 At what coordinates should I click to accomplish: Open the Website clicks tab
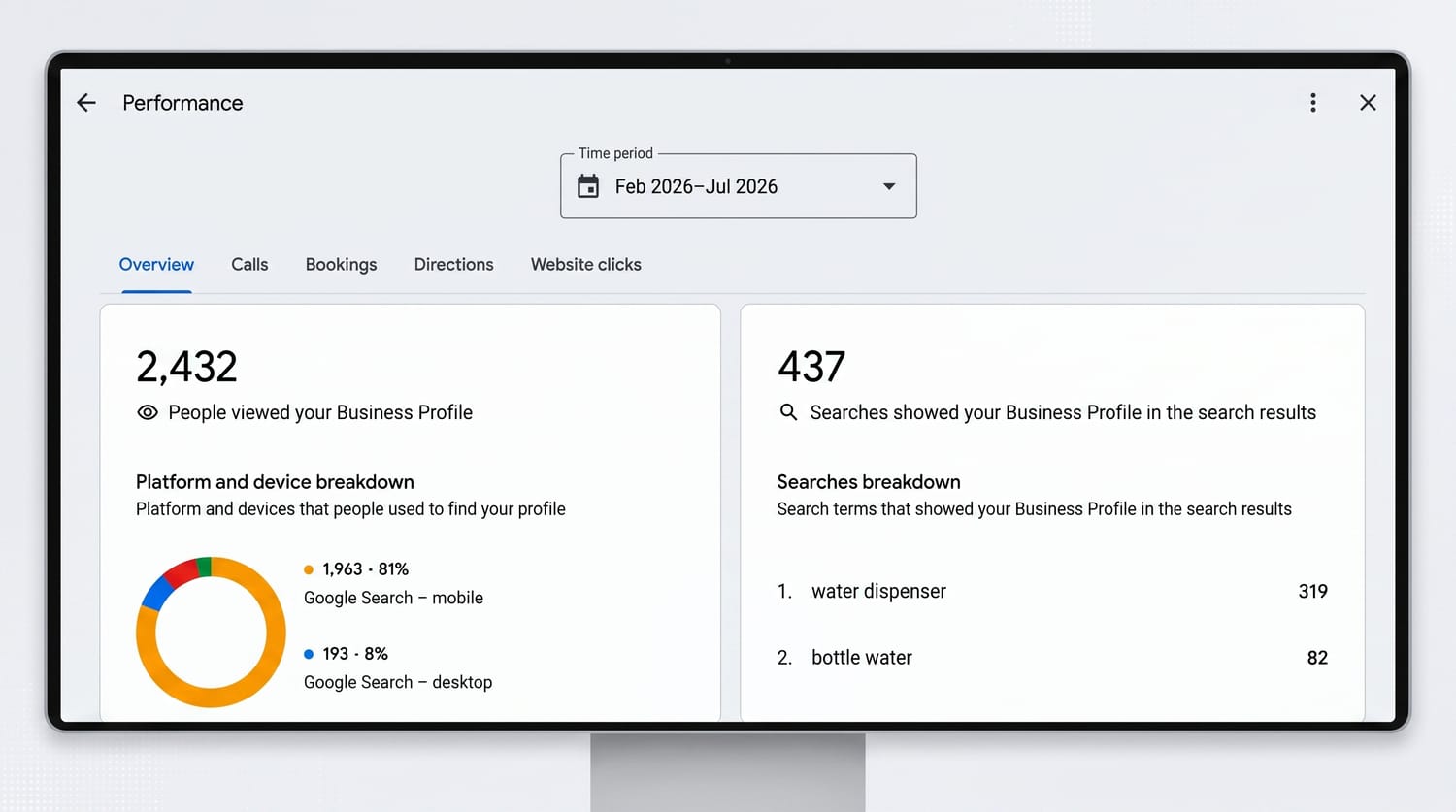(x=586, y=265)
